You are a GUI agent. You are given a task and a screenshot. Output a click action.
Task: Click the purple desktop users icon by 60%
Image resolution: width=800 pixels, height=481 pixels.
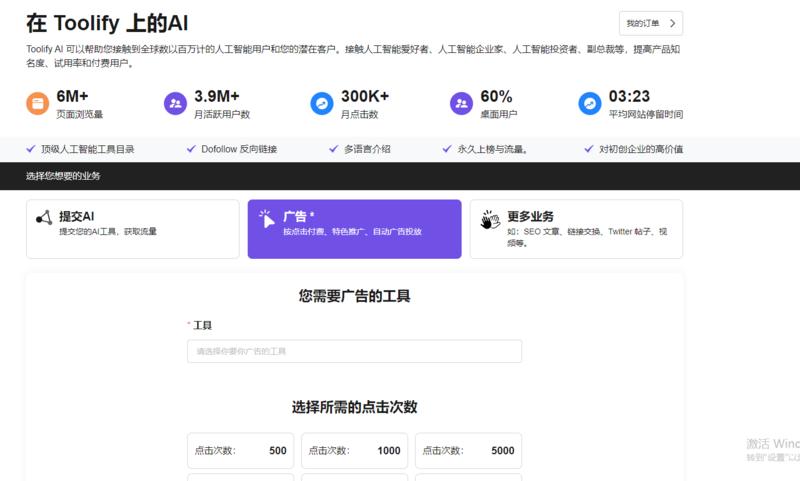(x=461, y=104)
